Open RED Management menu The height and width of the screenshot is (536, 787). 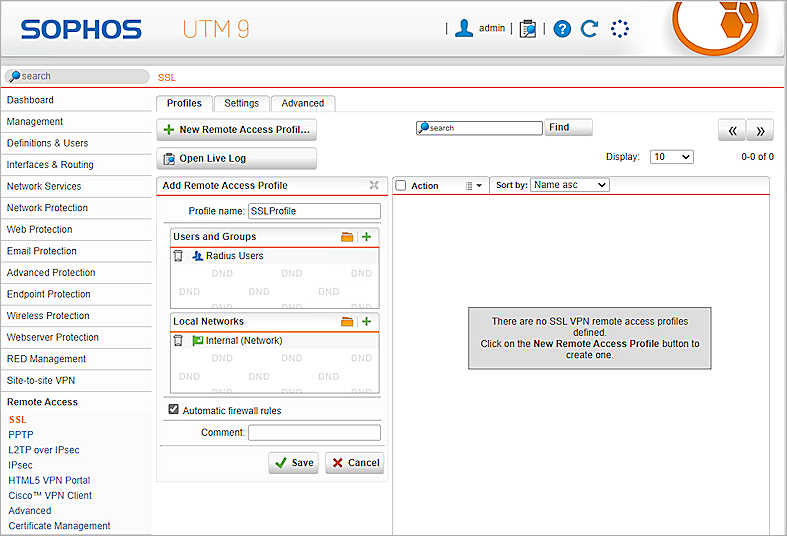click(x=76, y=359)
